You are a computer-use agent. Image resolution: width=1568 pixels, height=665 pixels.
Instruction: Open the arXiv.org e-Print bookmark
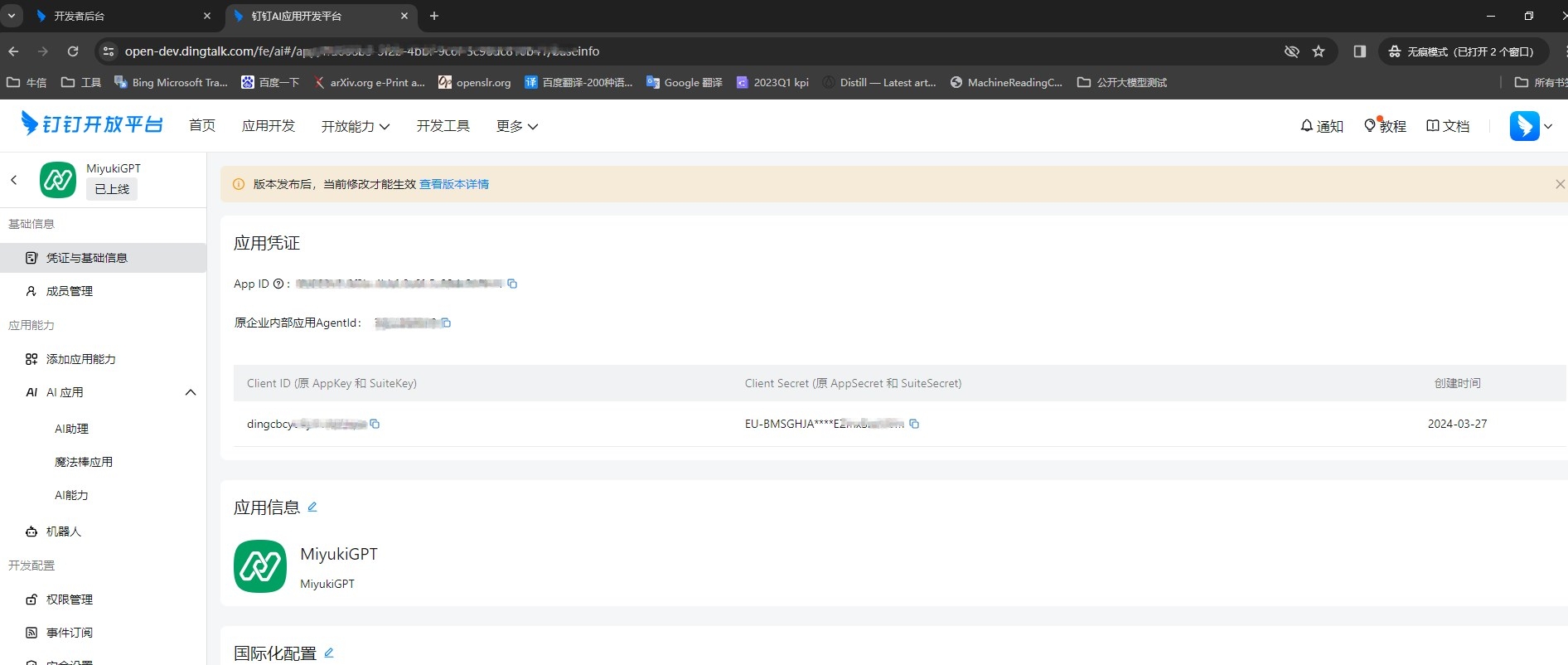click(369, 82)
